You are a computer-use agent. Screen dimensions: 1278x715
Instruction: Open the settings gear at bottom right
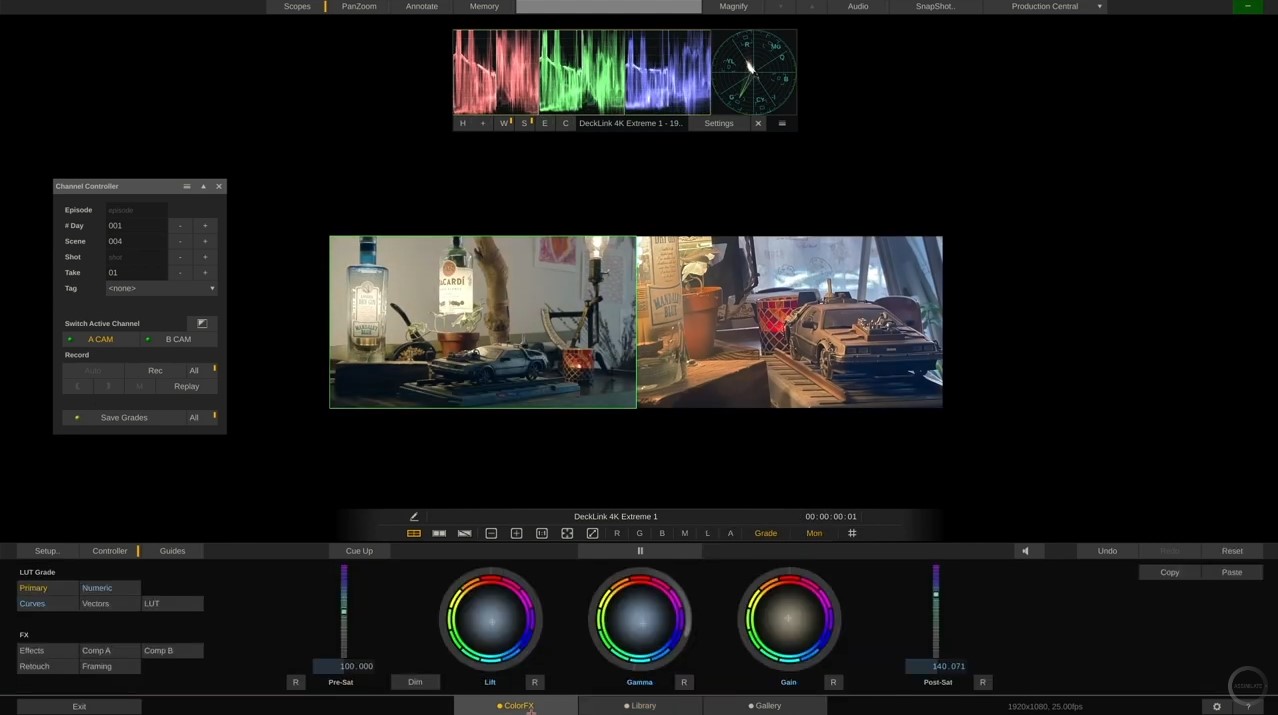tap(1216, 705)
